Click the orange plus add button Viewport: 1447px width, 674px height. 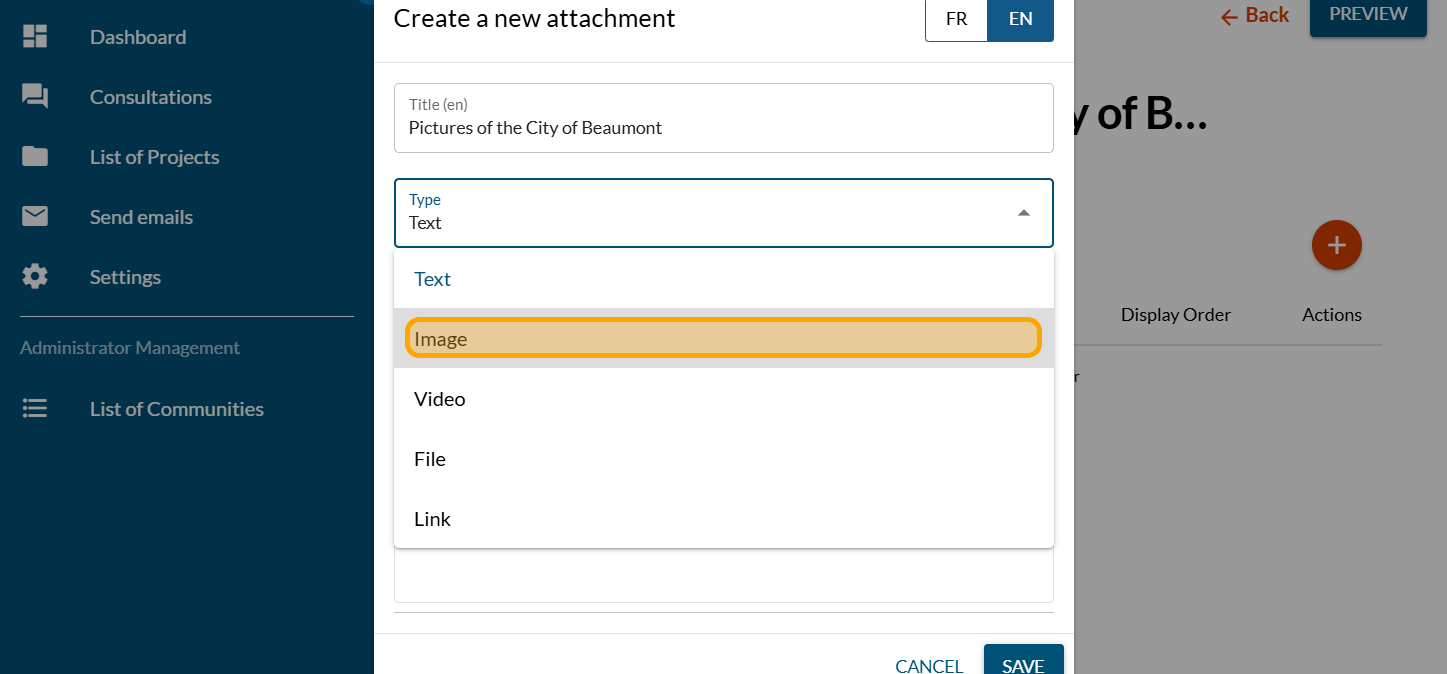click(1336, 245)
